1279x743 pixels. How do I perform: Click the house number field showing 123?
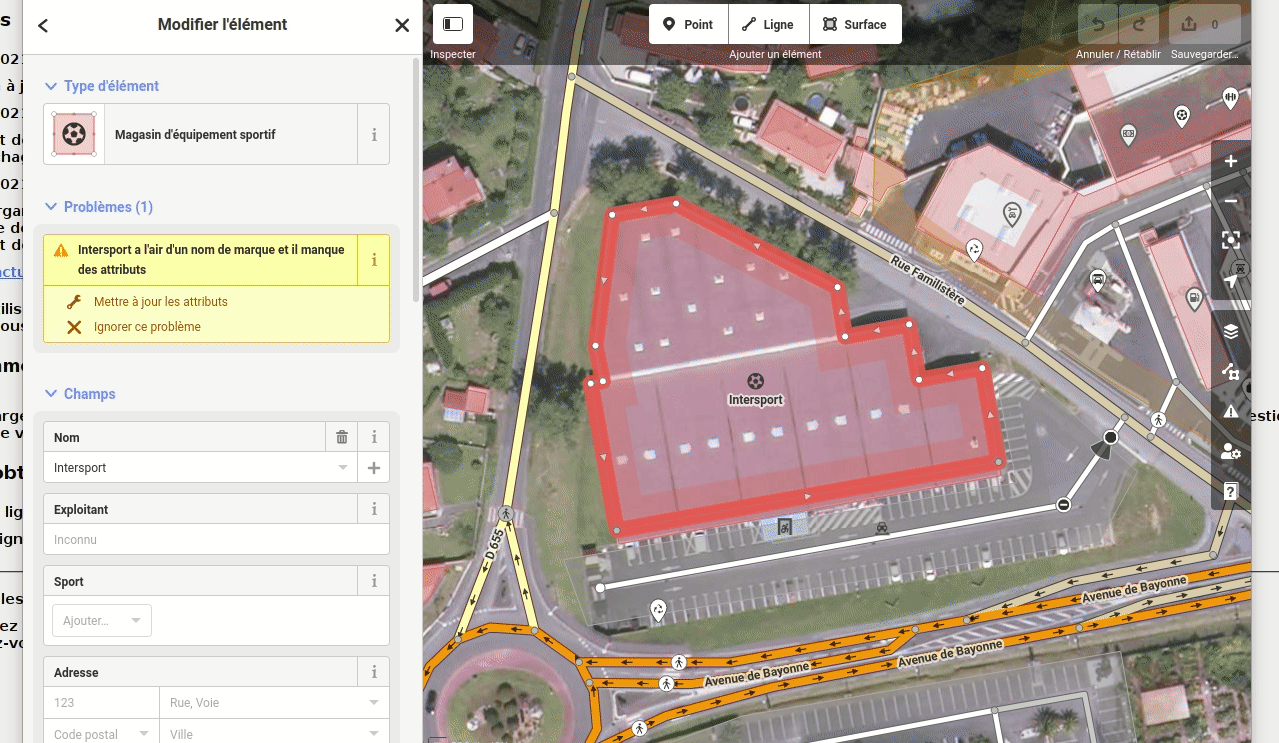tap(101, 703)
